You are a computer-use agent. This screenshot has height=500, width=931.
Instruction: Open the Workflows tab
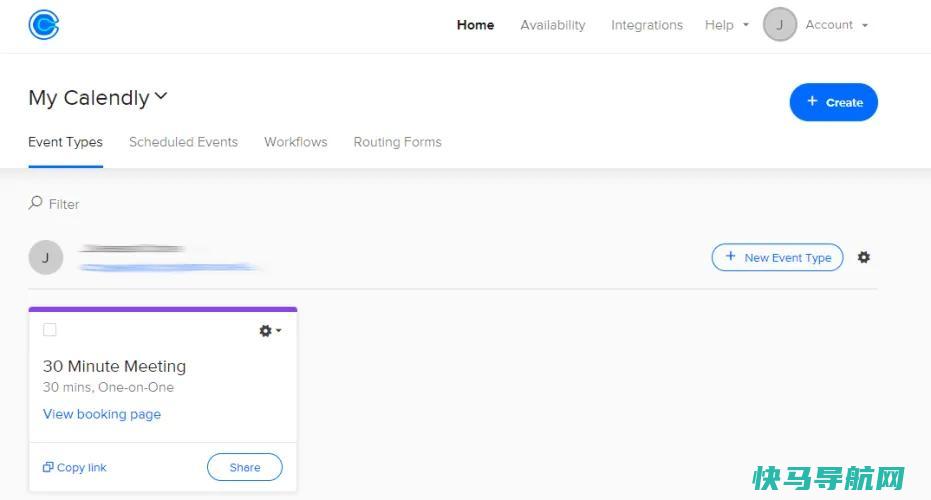[296, 142]
